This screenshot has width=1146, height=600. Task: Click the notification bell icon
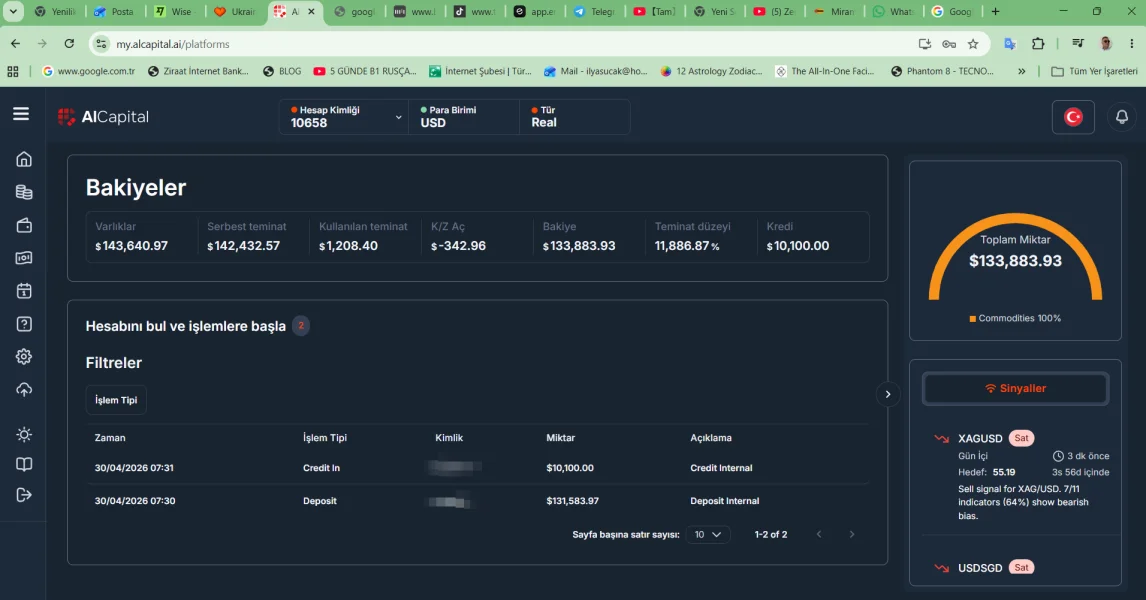point(1122,117)
